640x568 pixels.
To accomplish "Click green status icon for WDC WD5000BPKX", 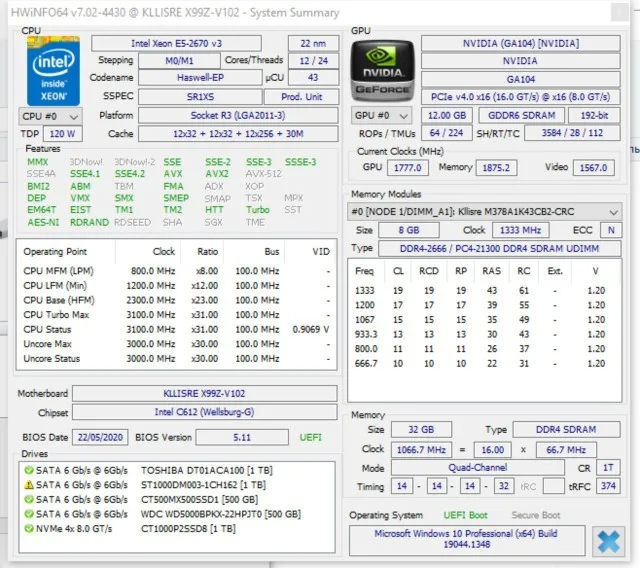I will click(29, 514).
